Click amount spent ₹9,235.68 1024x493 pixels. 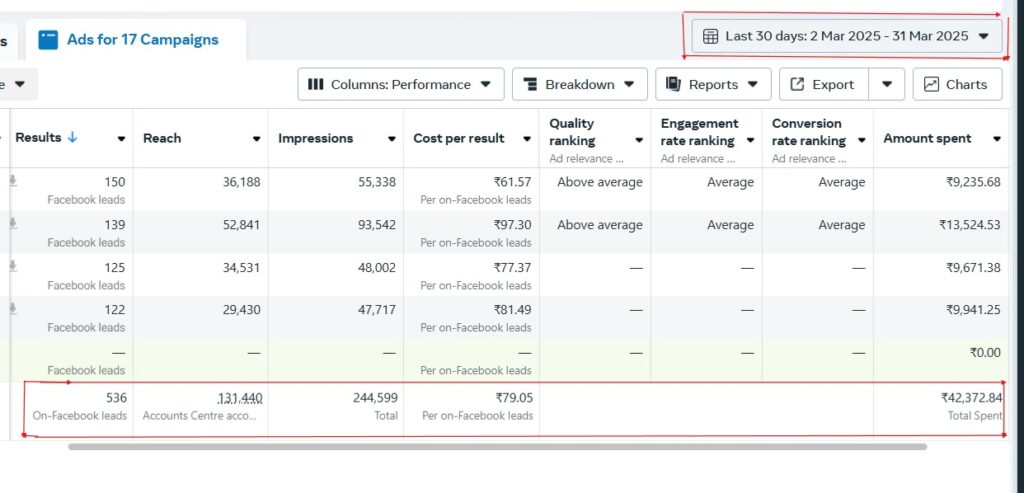tap(973, 182)
